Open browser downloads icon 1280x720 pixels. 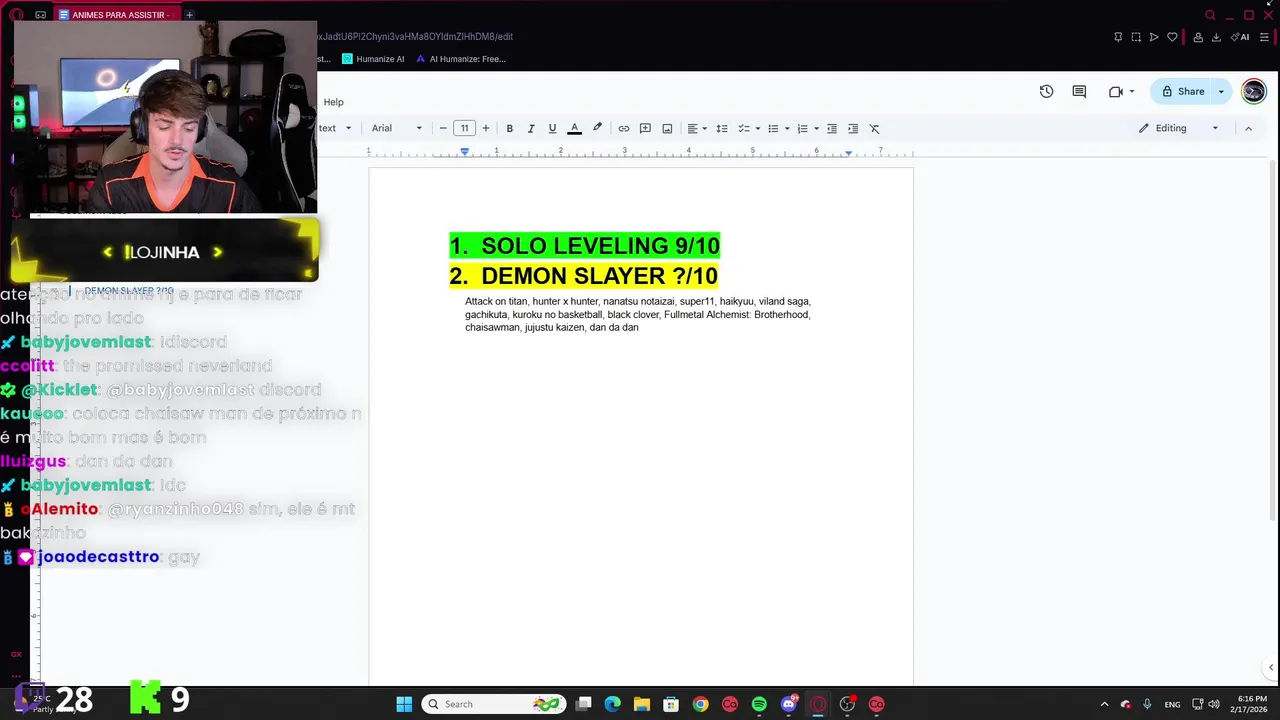click(x=1216, y=37)
